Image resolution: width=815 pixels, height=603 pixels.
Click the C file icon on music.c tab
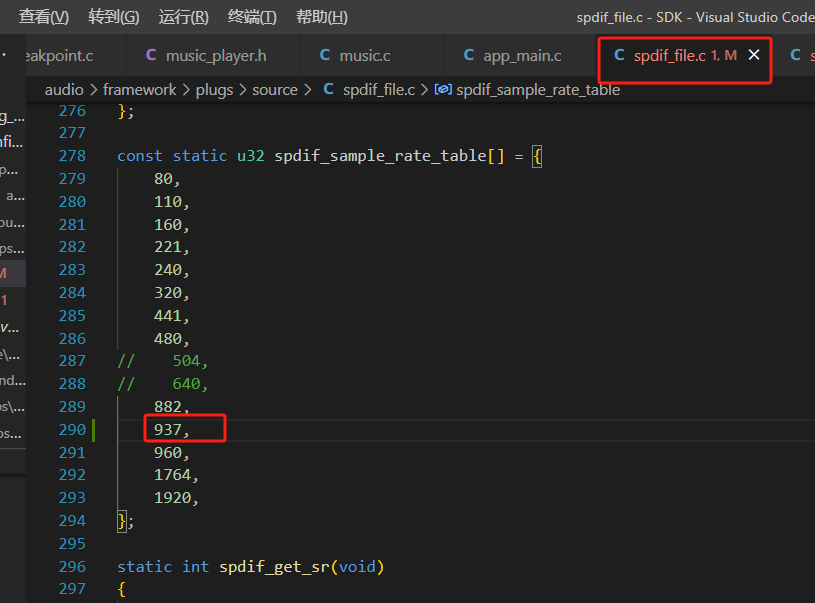pyautogui.click(x=325, y=55)
